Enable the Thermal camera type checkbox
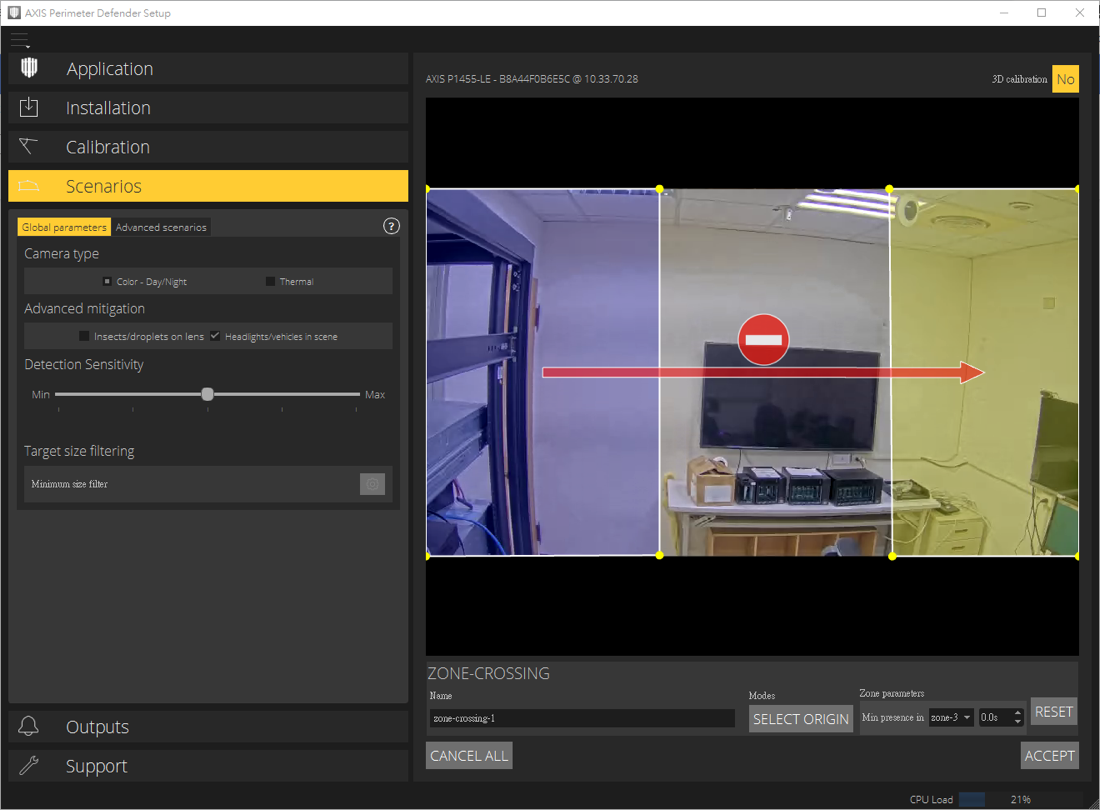The width and height of the screenshot is (1100, 810). (268, 281)
